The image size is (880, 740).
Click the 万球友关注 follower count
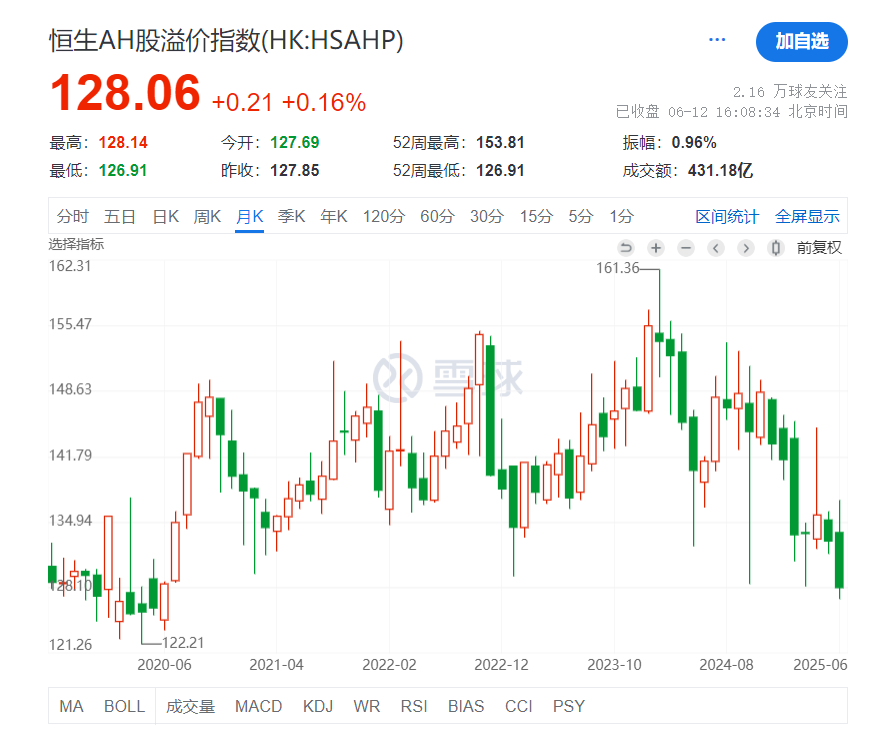click(x=790, y=91)
